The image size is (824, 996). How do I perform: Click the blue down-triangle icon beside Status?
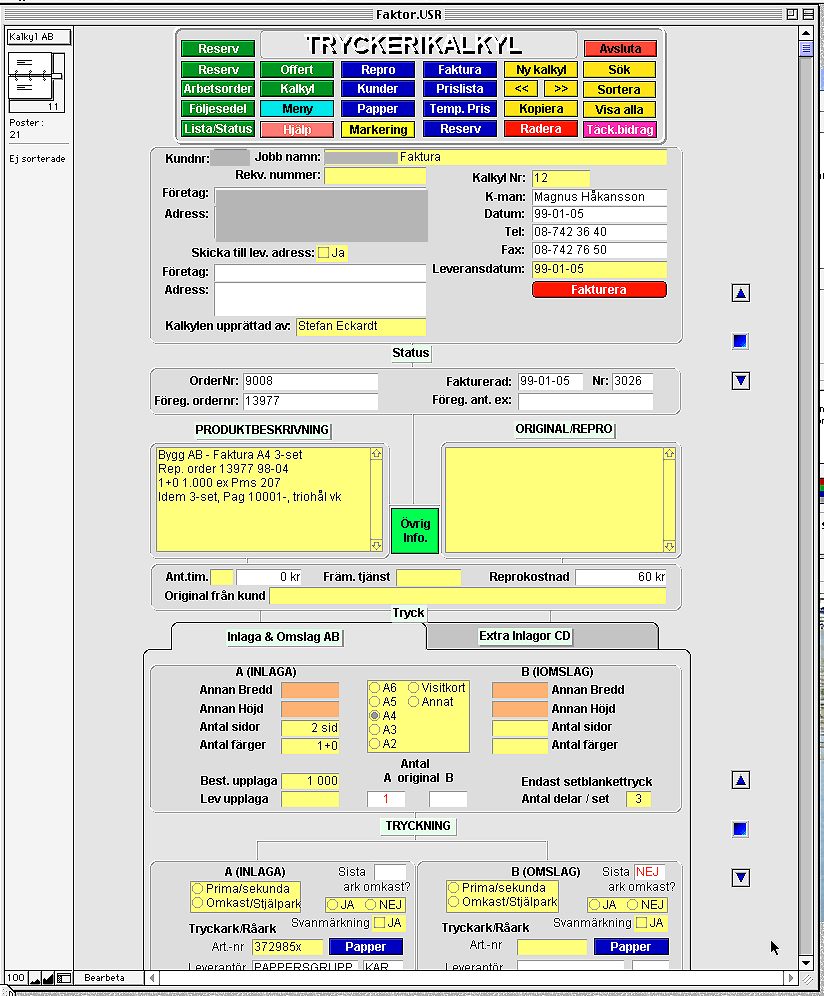click(741, 380)
